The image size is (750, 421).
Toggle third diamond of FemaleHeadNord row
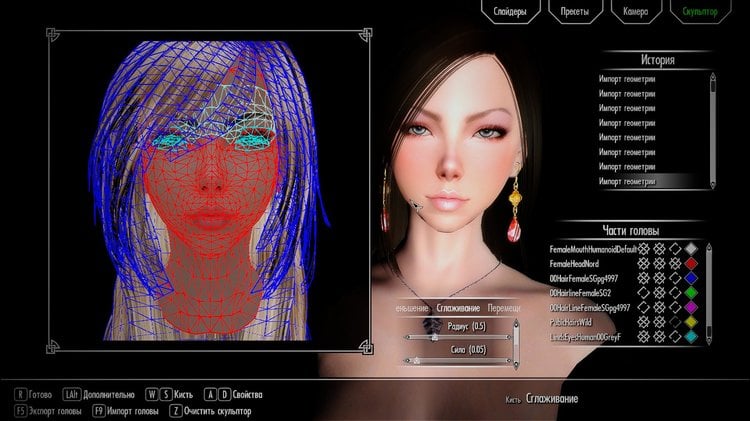pos(675,264)
